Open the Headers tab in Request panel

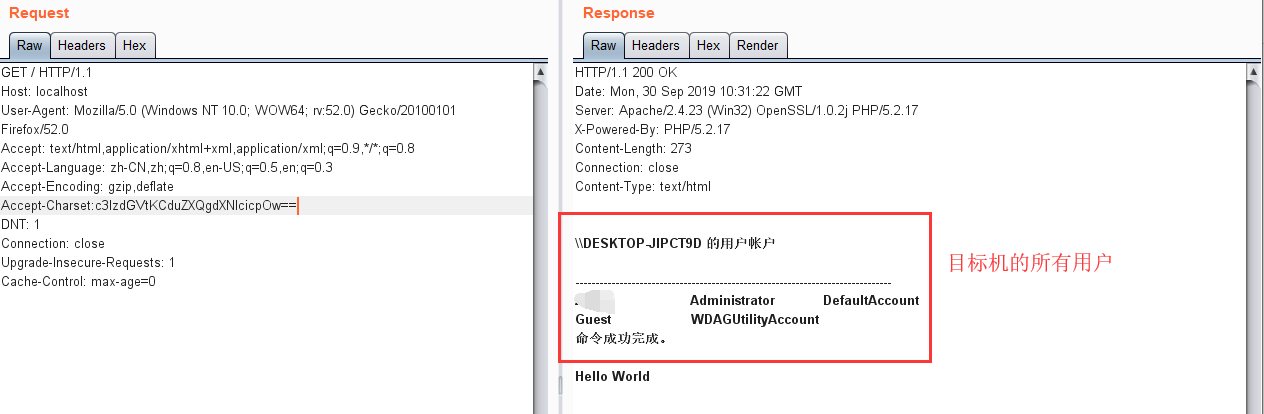[x=82, y=46]
